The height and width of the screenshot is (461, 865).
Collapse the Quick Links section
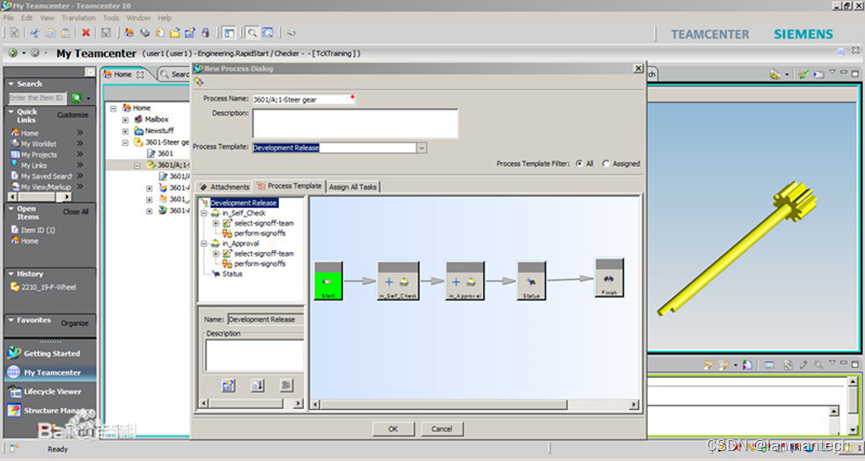[11, 112]
